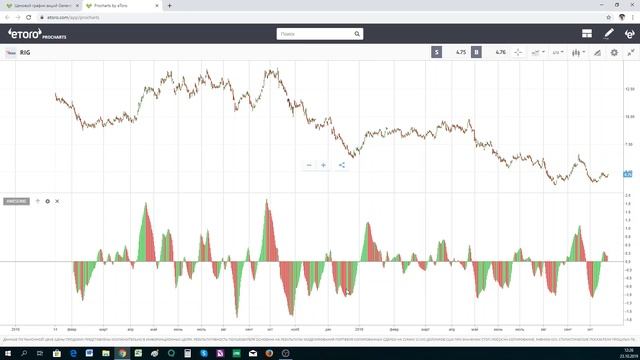Open the Chrome three-dot menu
The width and height of the screenshot is (640, 360).
tap(633, 18)
